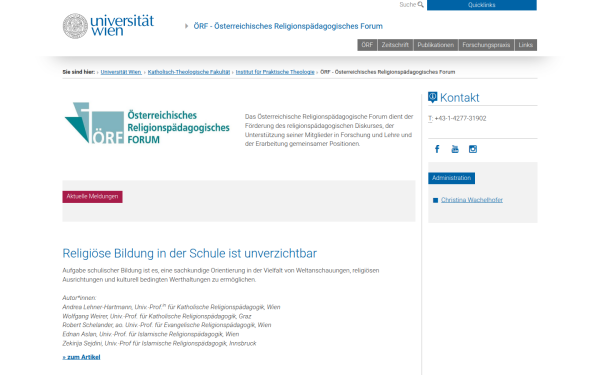The image size is (600, 375).
Task: Open the ÖRF menu item
Action: [x=367, y=45]
